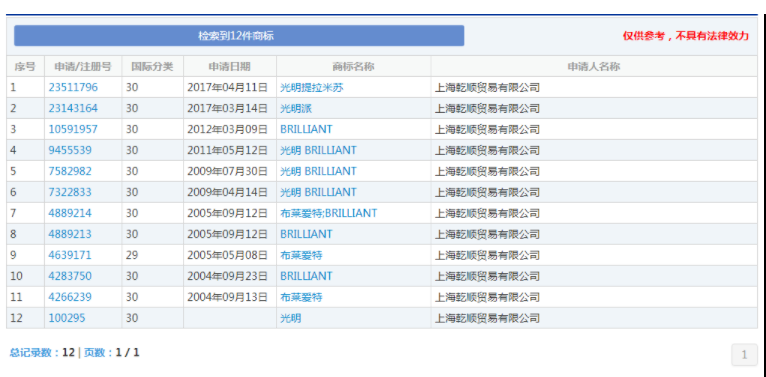
Task: Open registration number 4639171 link
Action: (70, 255)
